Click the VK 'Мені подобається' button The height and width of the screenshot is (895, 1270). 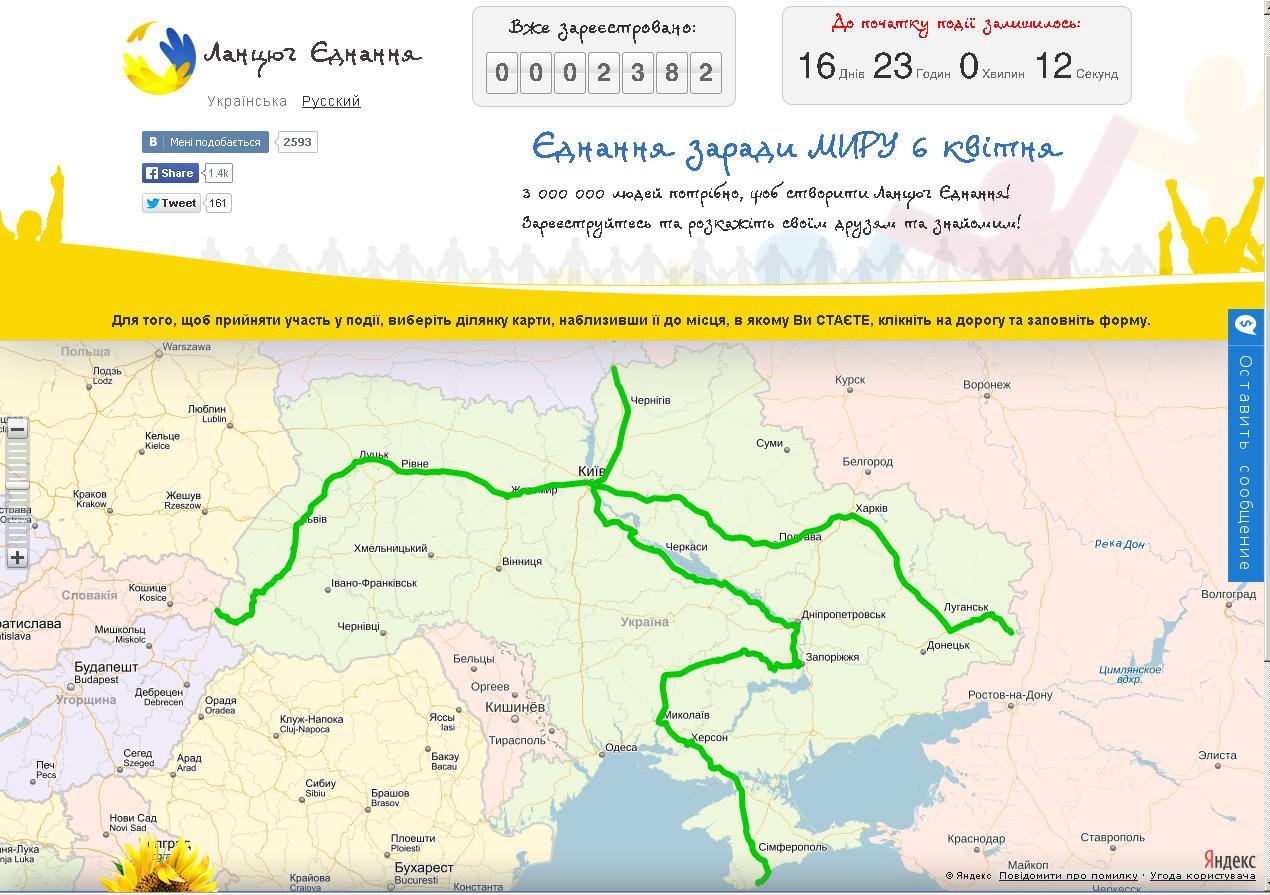205,142
